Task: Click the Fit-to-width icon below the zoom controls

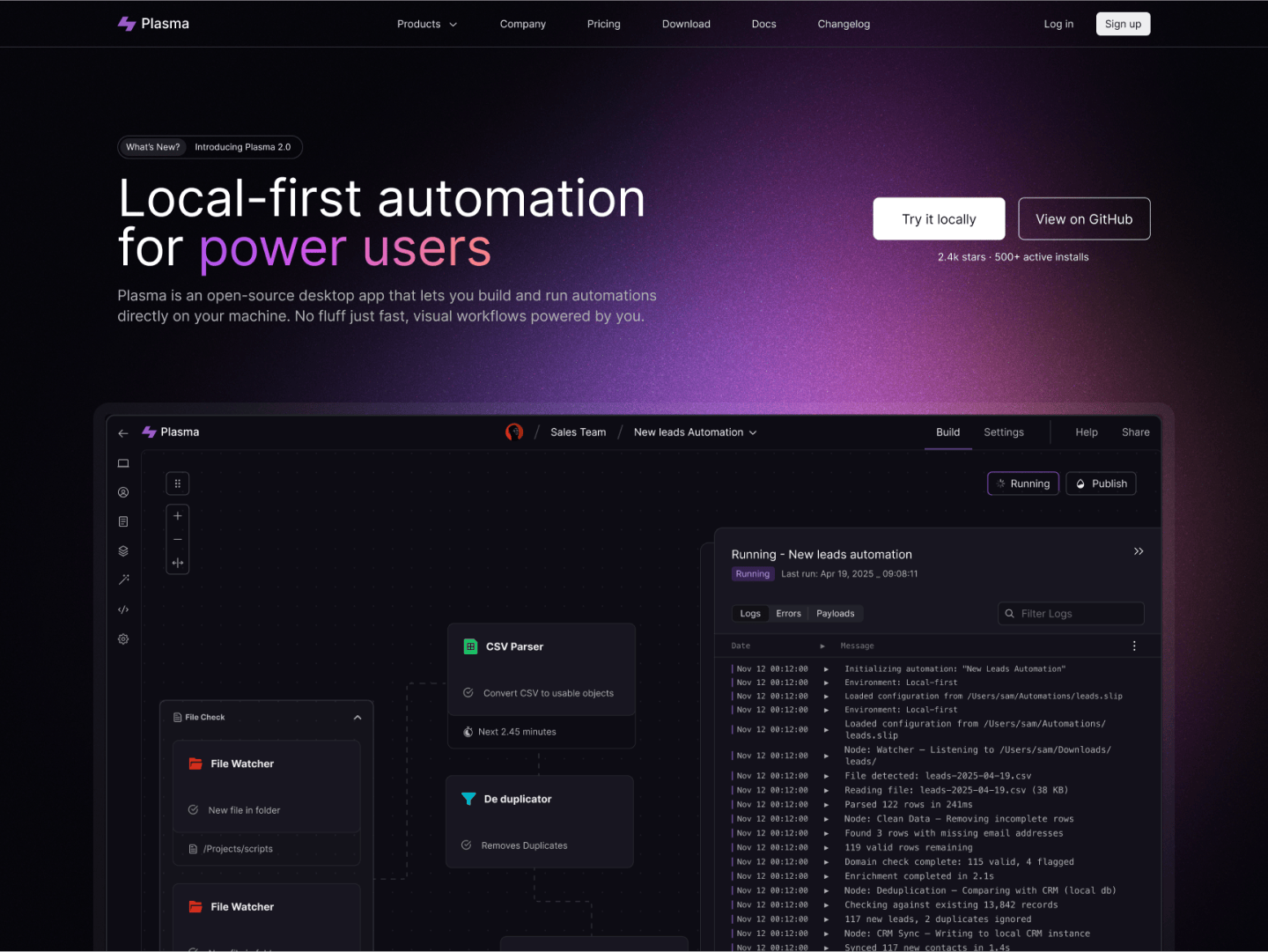Action: point(177,562)
